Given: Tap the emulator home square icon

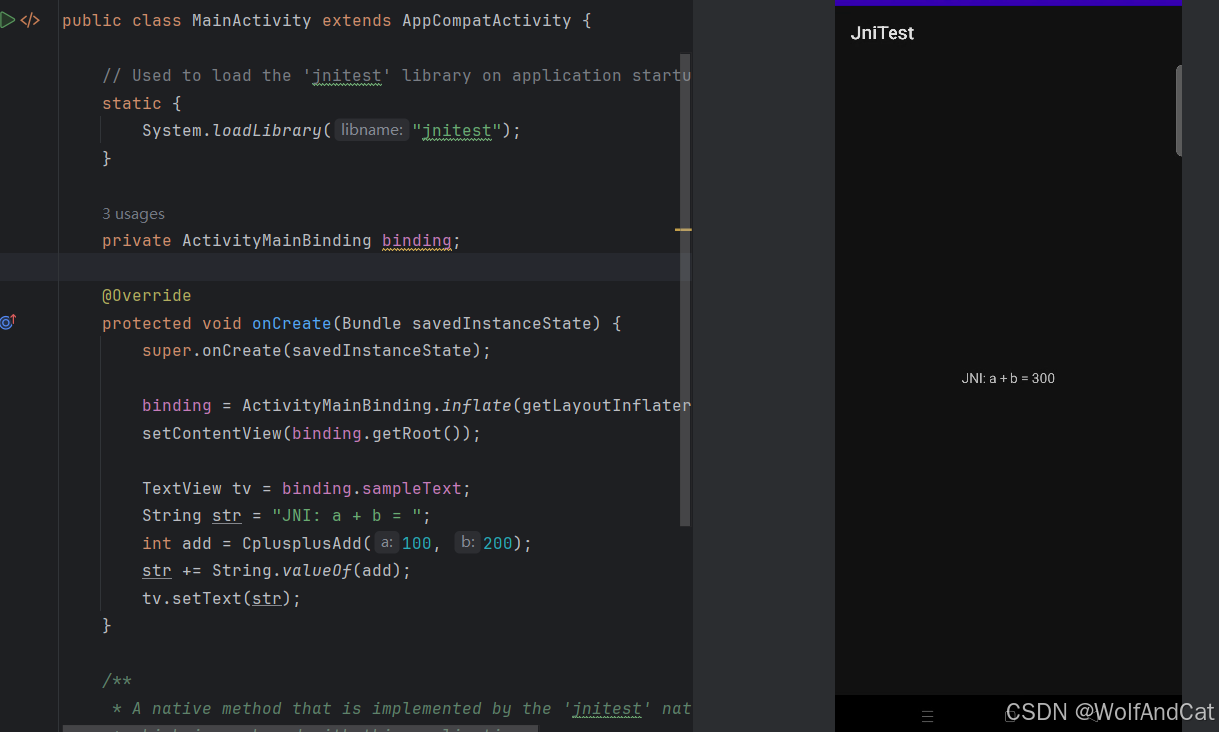Looking at the screenshot, I should click(1010, 716).
